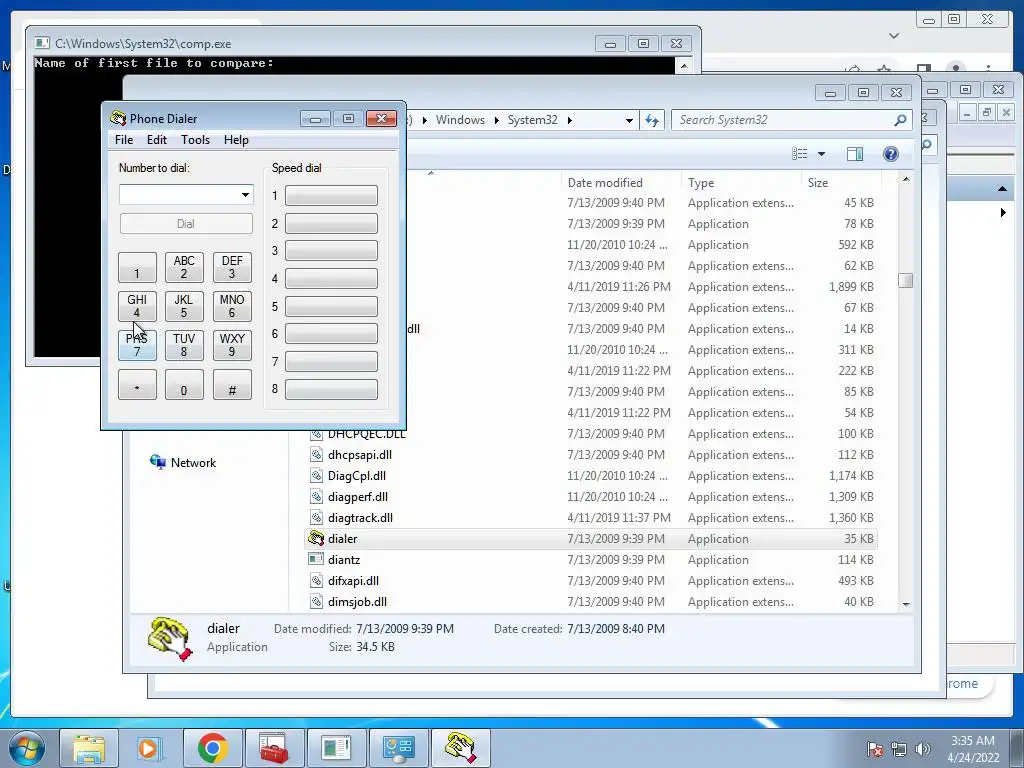The width and height of the screenshot is (1024, 768).
Task: Click speed dial slot 1
Action: click(331, 195)
